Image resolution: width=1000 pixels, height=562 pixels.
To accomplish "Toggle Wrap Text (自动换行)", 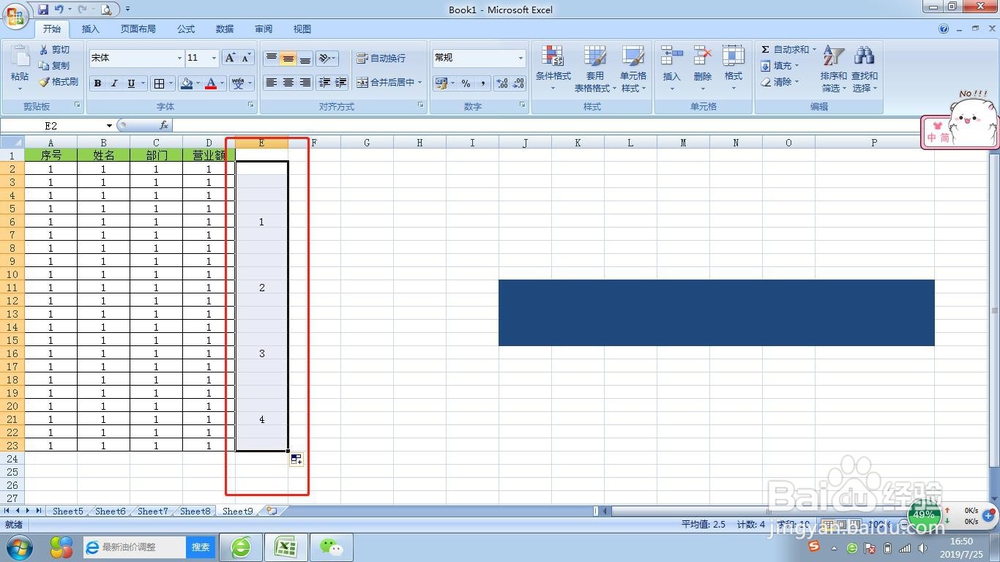I will point(381,58).
